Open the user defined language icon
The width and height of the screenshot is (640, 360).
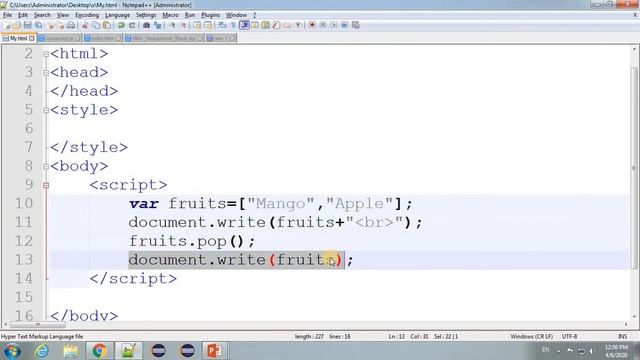(x=255, y=25)
